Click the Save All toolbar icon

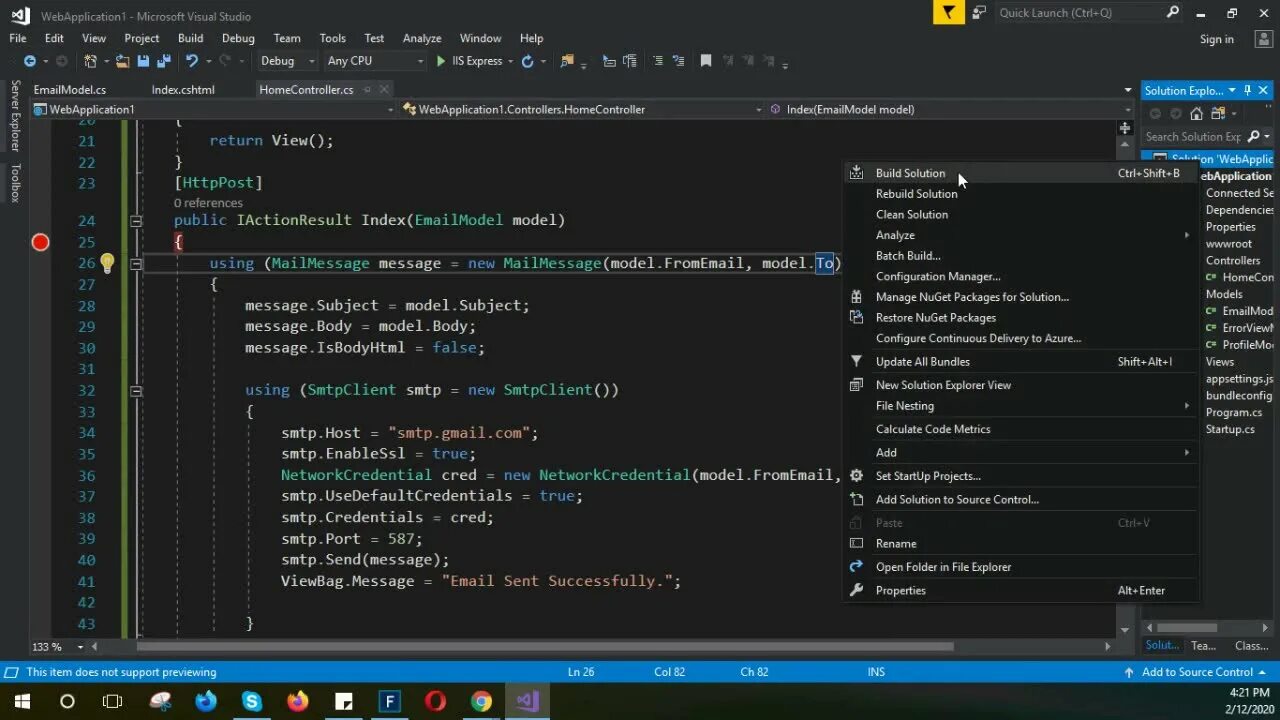tap(162, 61)
